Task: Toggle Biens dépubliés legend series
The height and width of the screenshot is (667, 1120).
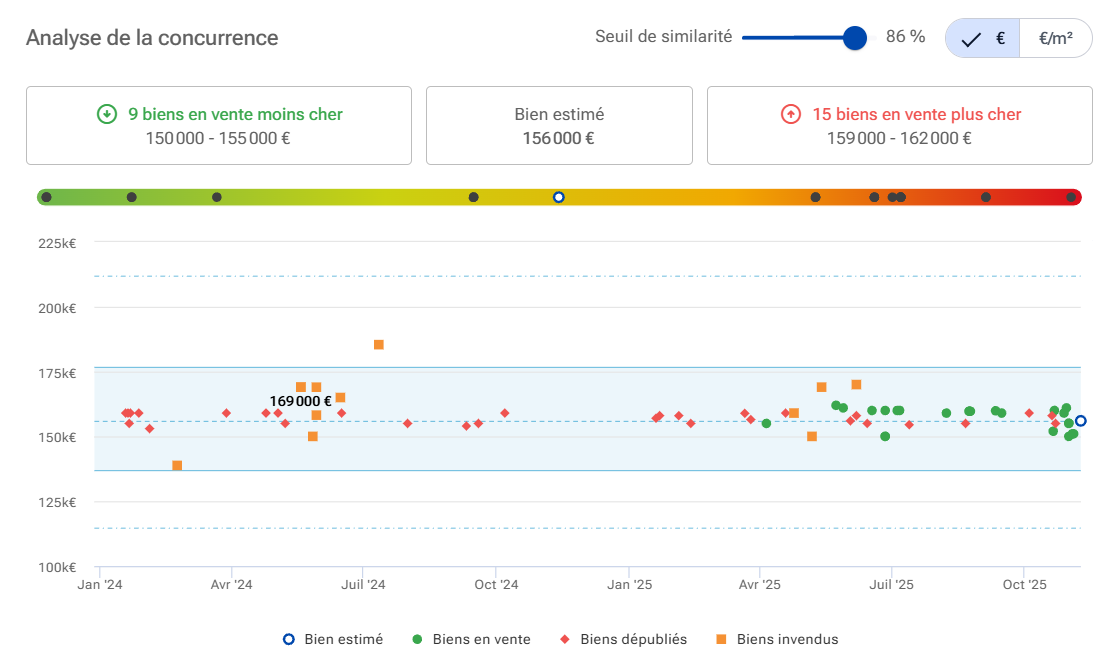Action: (x=624, y=639)
